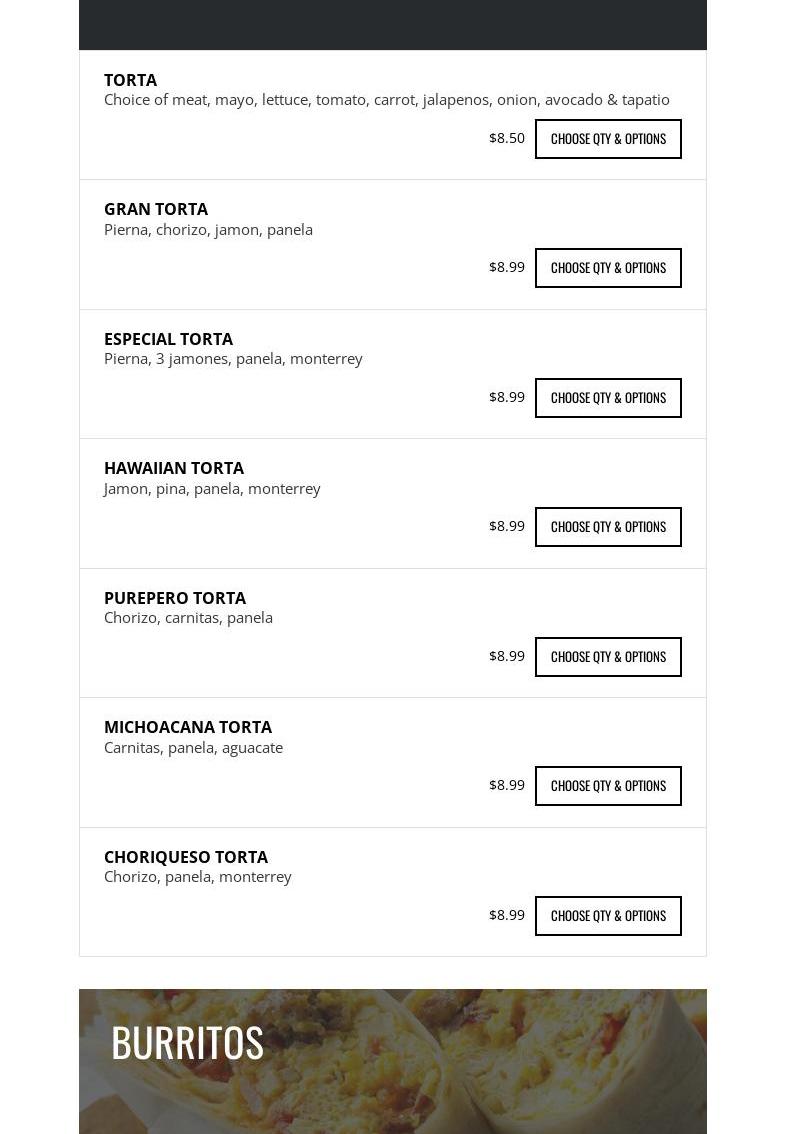Open Purepero Torta quantity and options

(x=608, y=657)
